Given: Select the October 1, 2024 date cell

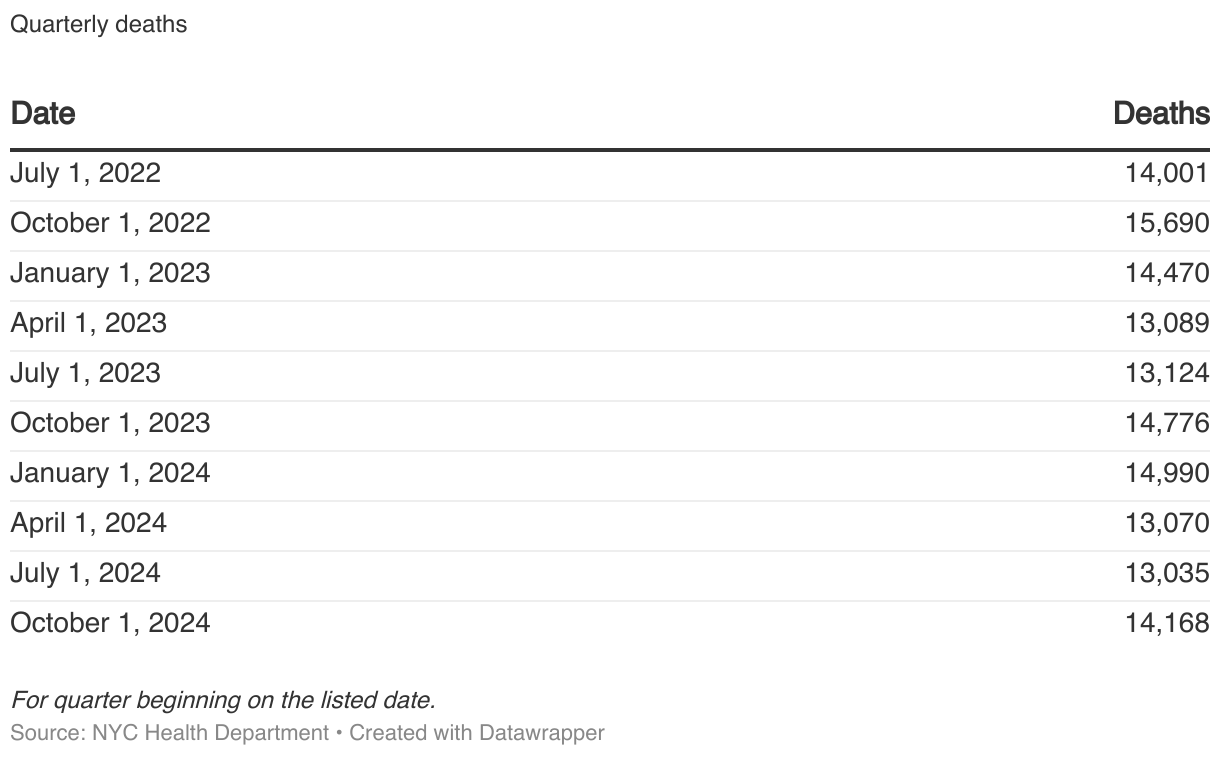Looking at the screenshot, I should click(110, 623).
